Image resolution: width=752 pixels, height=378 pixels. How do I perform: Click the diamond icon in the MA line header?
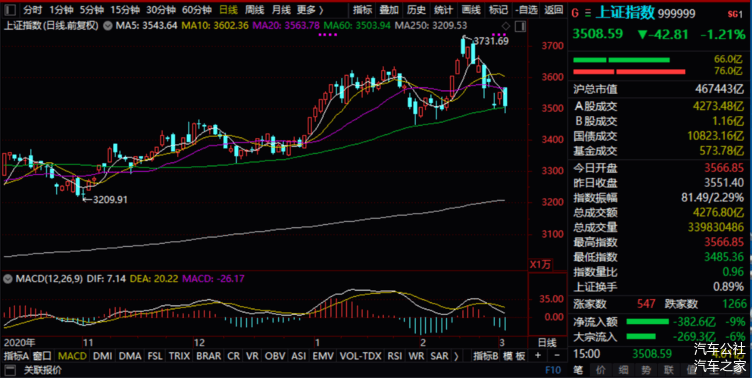(x=506, y=26)
